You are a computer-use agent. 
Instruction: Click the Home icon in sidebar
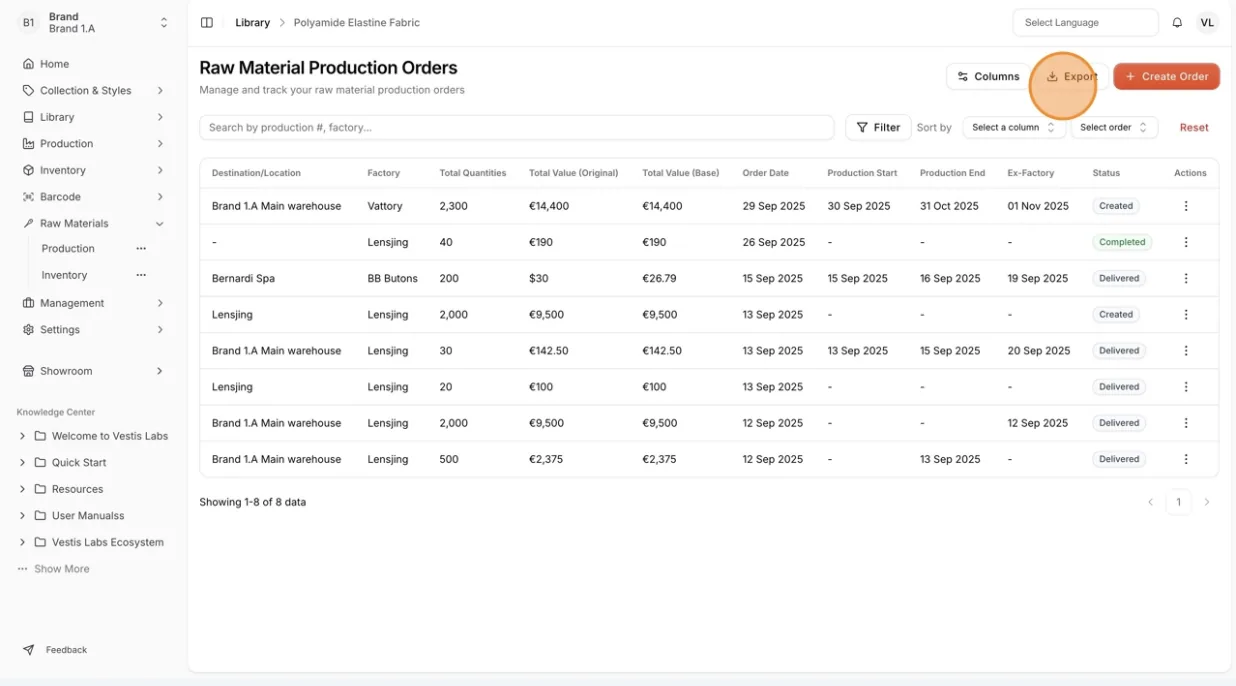(x=28, y=64)
